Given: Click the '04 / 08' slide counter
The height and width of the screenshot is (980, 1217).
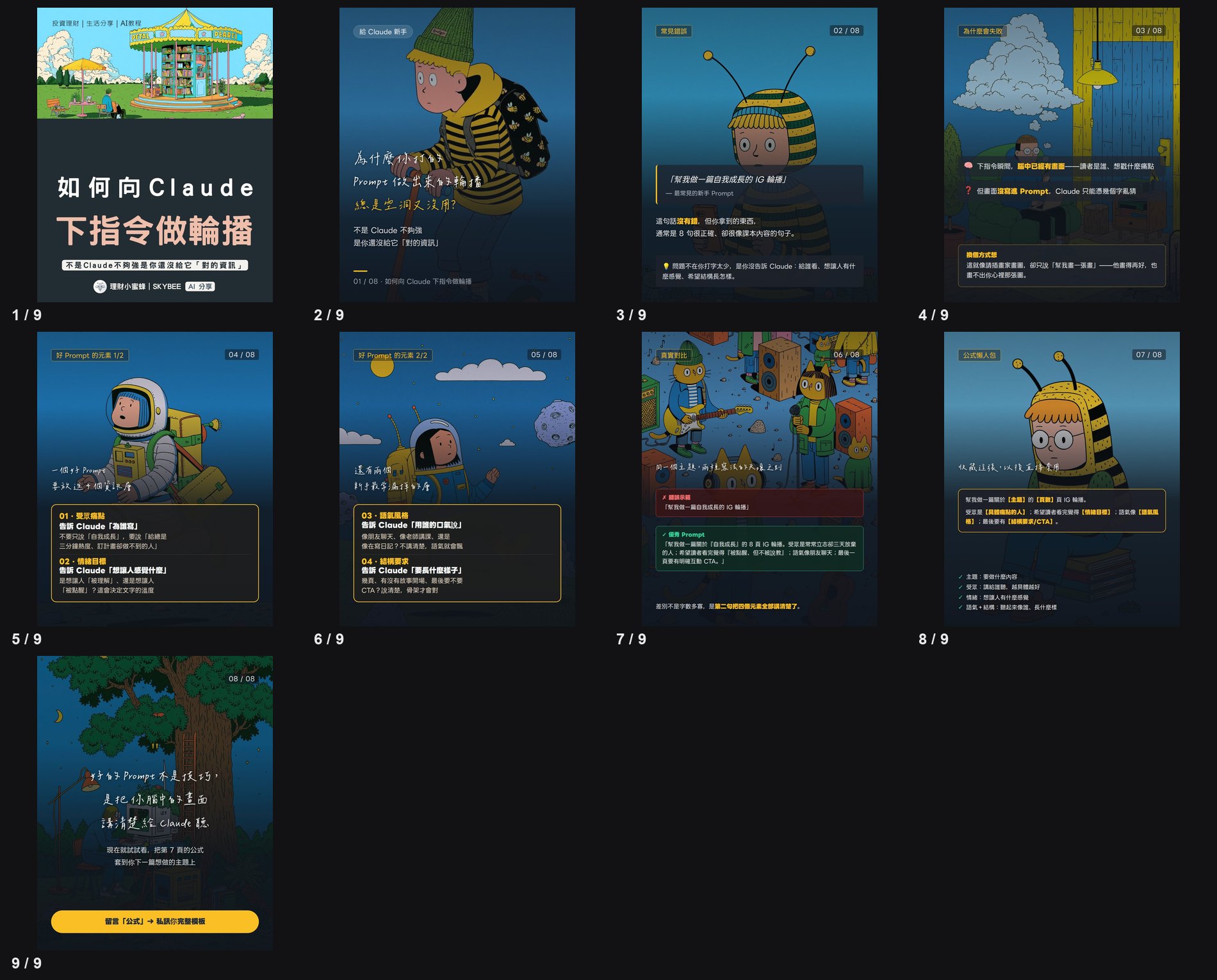Looking at the screenshot, I should coord(242,355).
